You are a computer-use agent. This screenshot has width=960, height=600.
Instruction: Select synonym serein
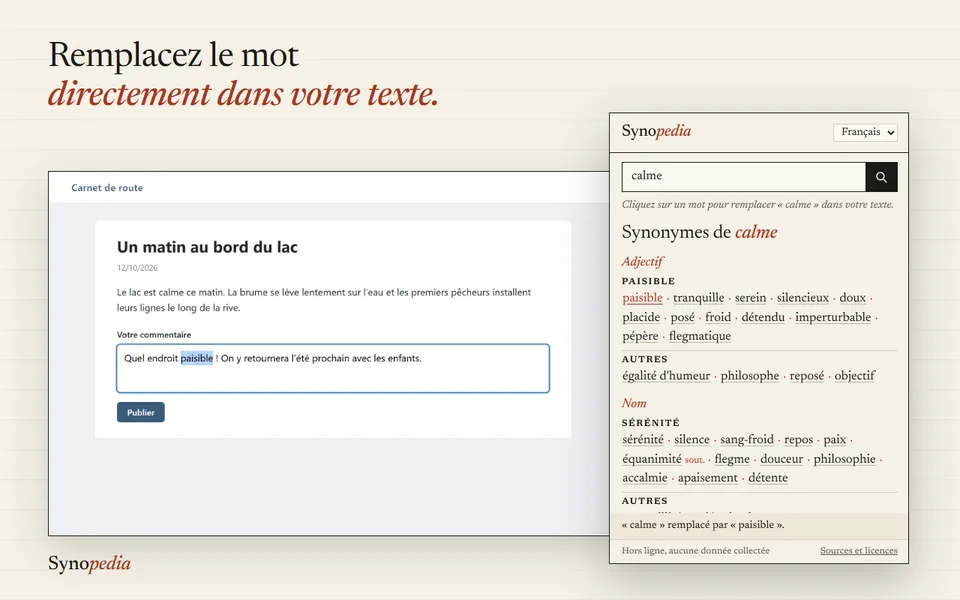pyautogui.click(x=750, y=298)
